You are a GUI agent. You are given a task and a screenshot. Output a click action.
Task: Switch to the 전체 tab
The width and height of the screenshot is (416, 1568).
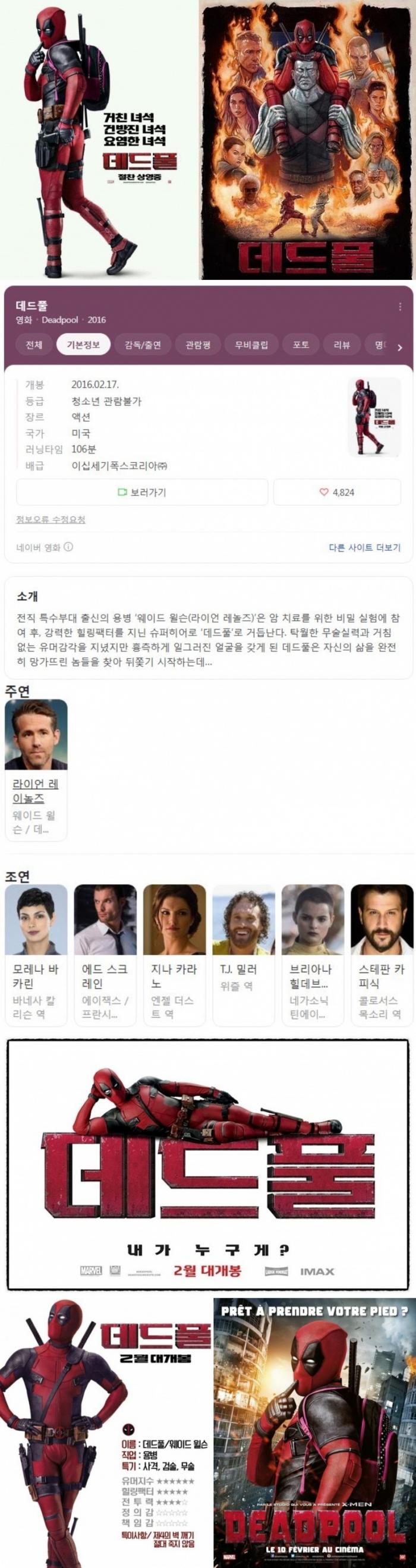(34, 345)
